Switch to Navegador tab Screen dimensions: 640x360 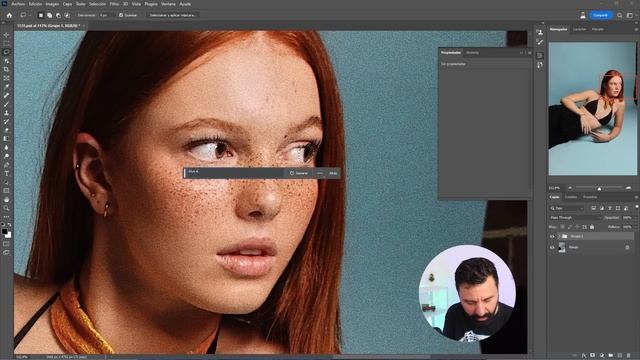point(558,29)
